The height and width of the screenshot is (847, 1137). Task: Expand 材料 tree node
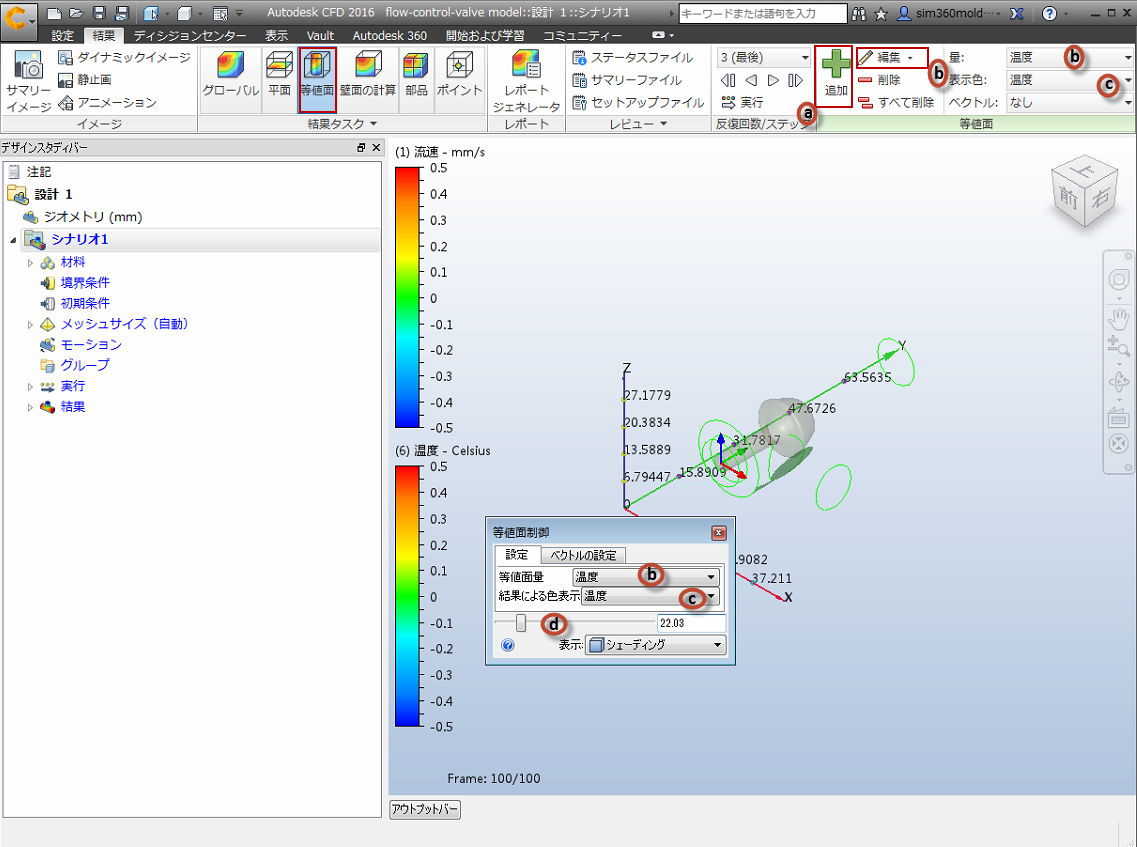pyautogui.click(x=30, y=263)
